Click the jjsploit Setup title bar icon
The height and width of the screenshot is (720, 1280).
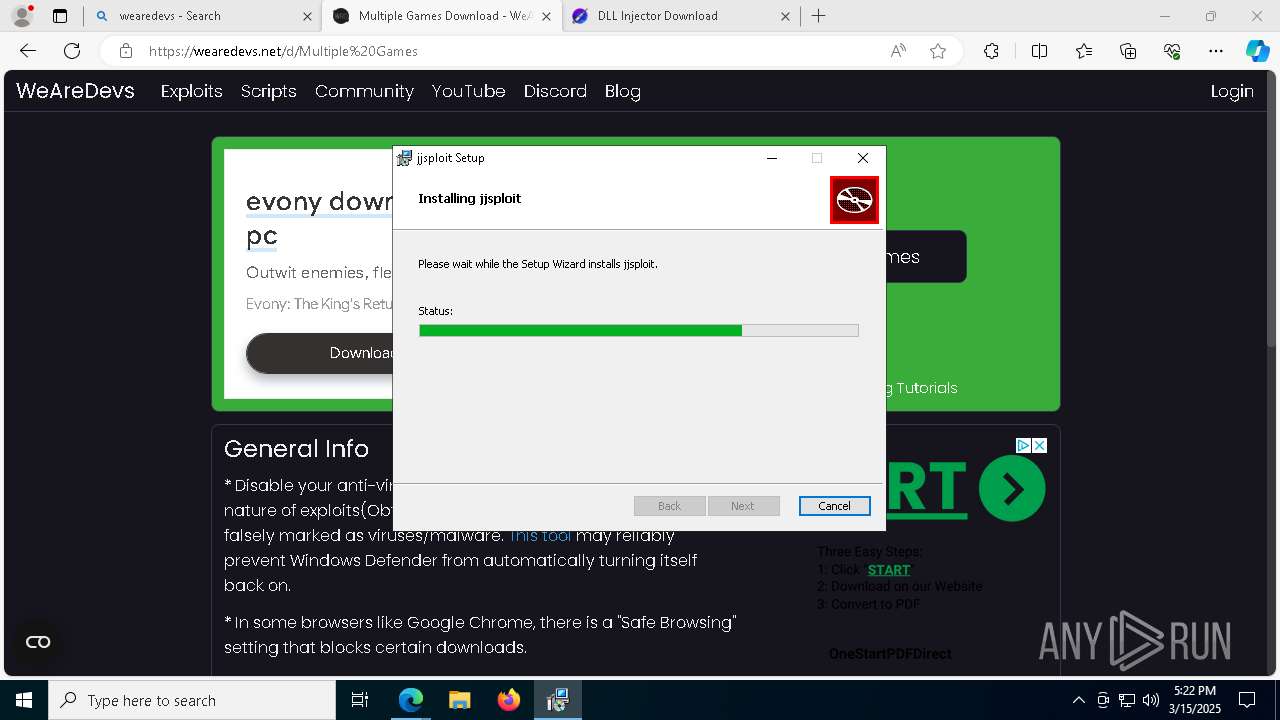coord(404,158)
